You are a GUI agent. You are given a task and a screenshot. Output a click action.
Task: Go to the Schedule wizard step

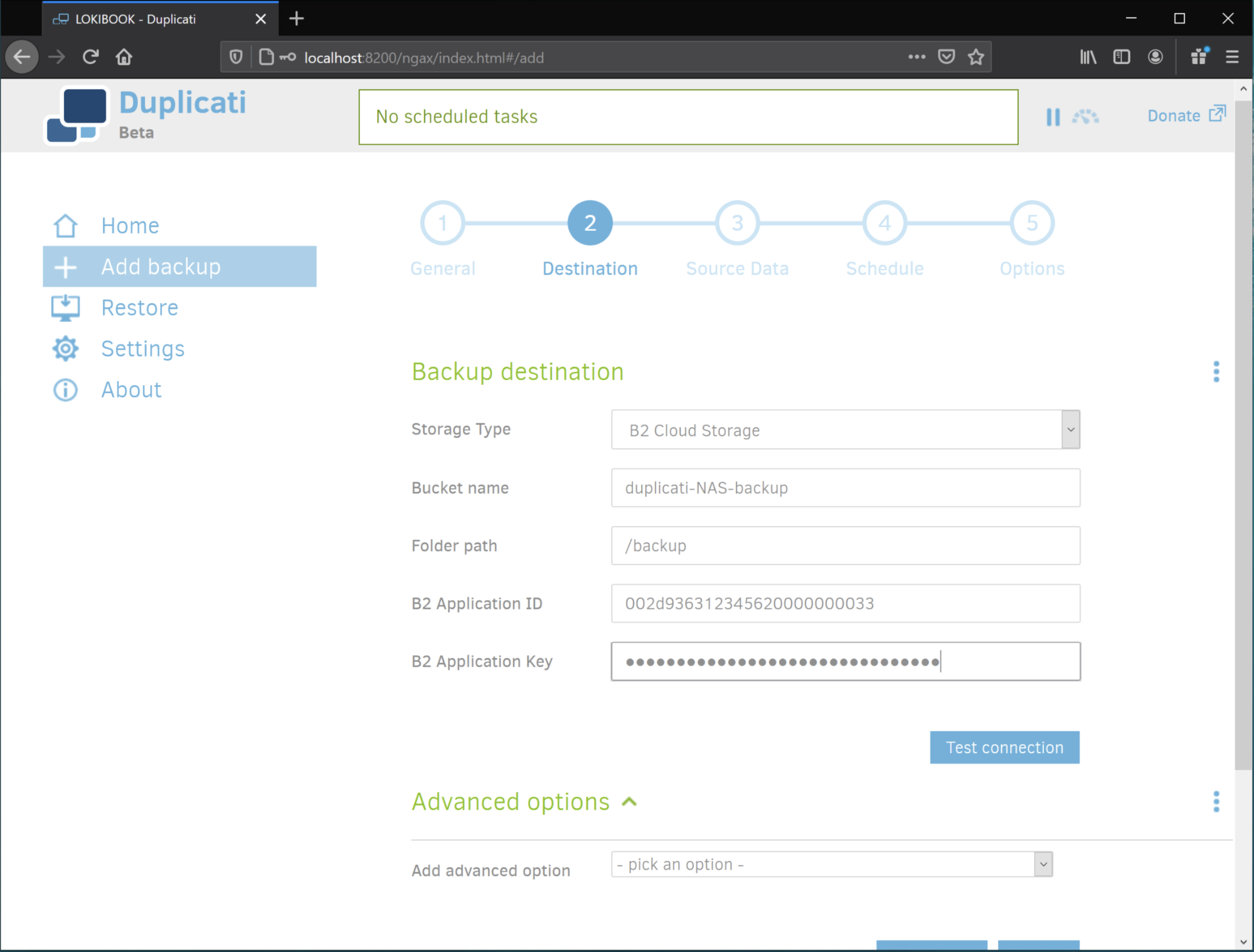[x=884, y=223]
